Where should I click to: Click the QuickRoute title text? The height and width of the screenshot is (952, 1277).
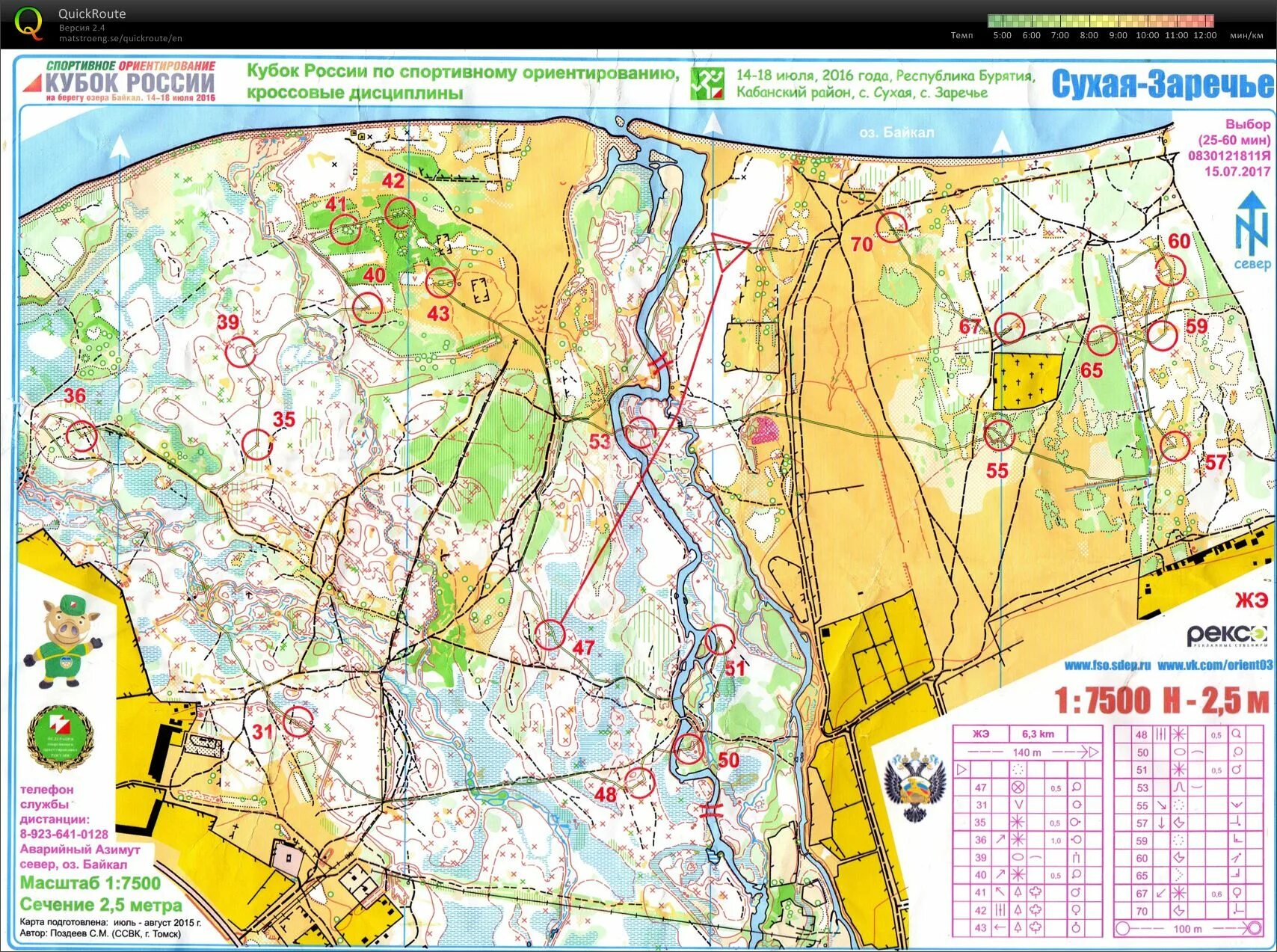point(92,13)
